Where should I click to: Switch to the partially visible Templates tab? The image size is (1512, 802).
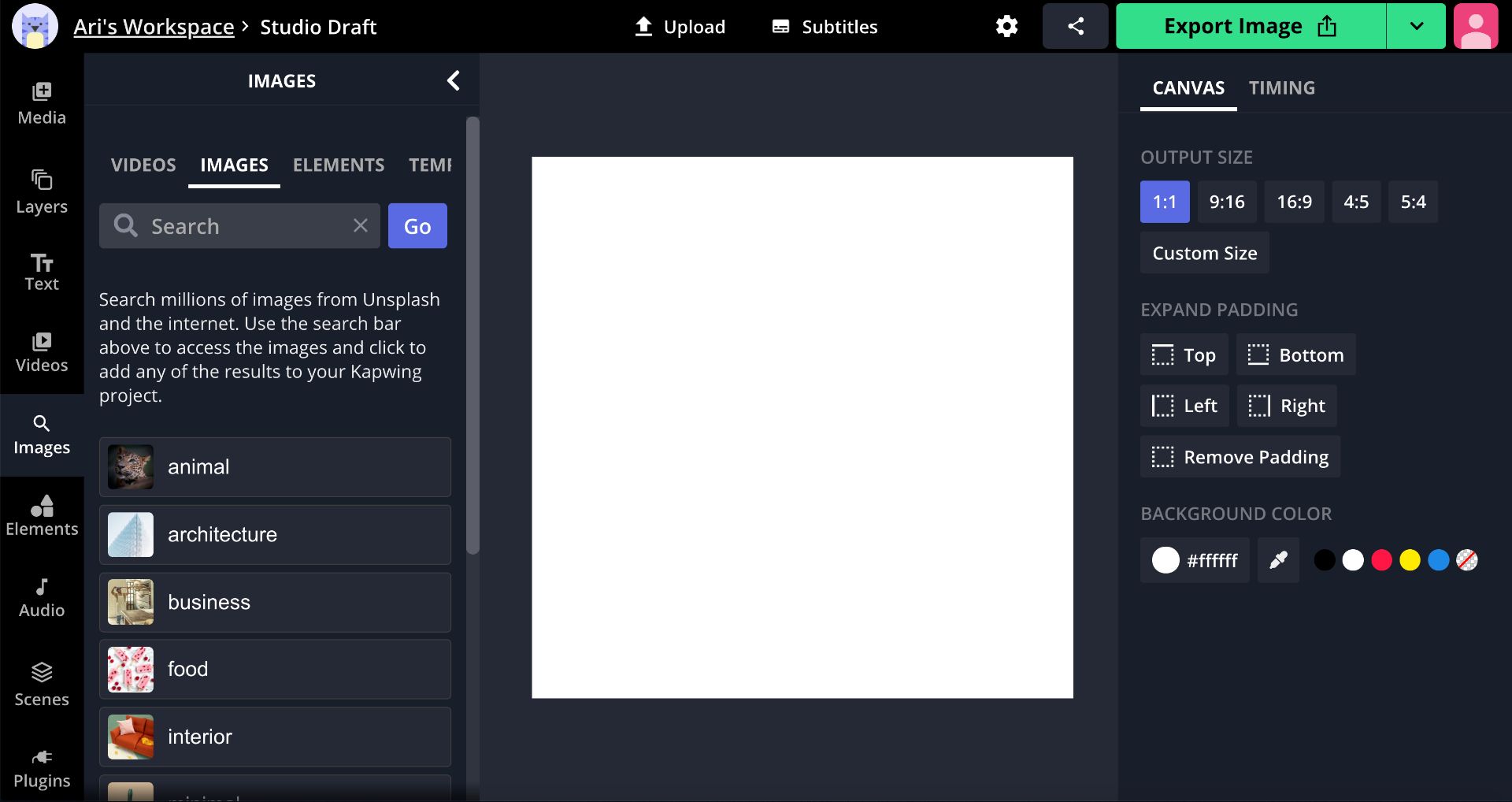coord(430,165)
